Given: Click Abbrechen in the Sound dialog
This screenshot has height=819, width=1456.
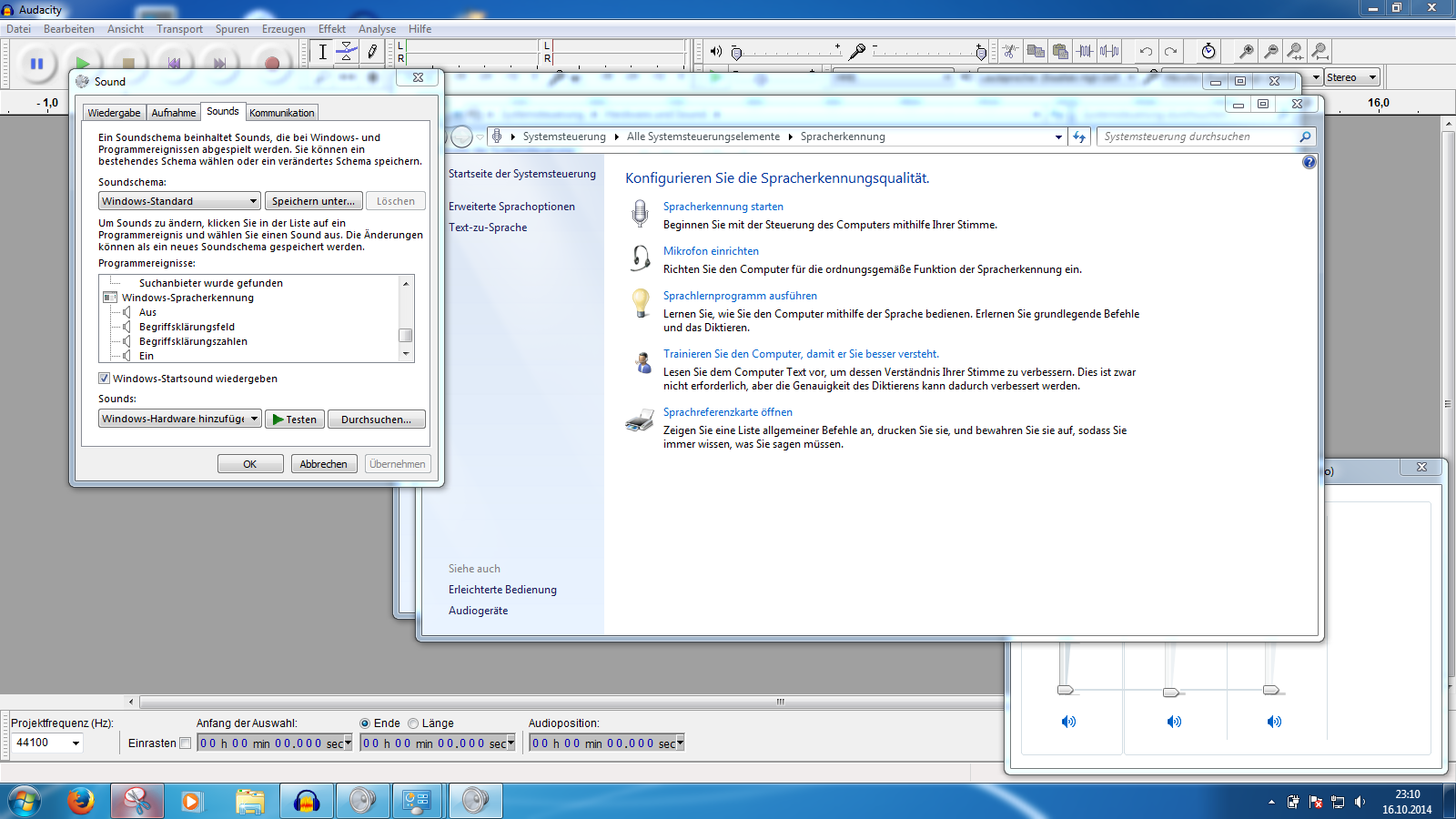Looking at the screenshot, I should click(324, 464).
